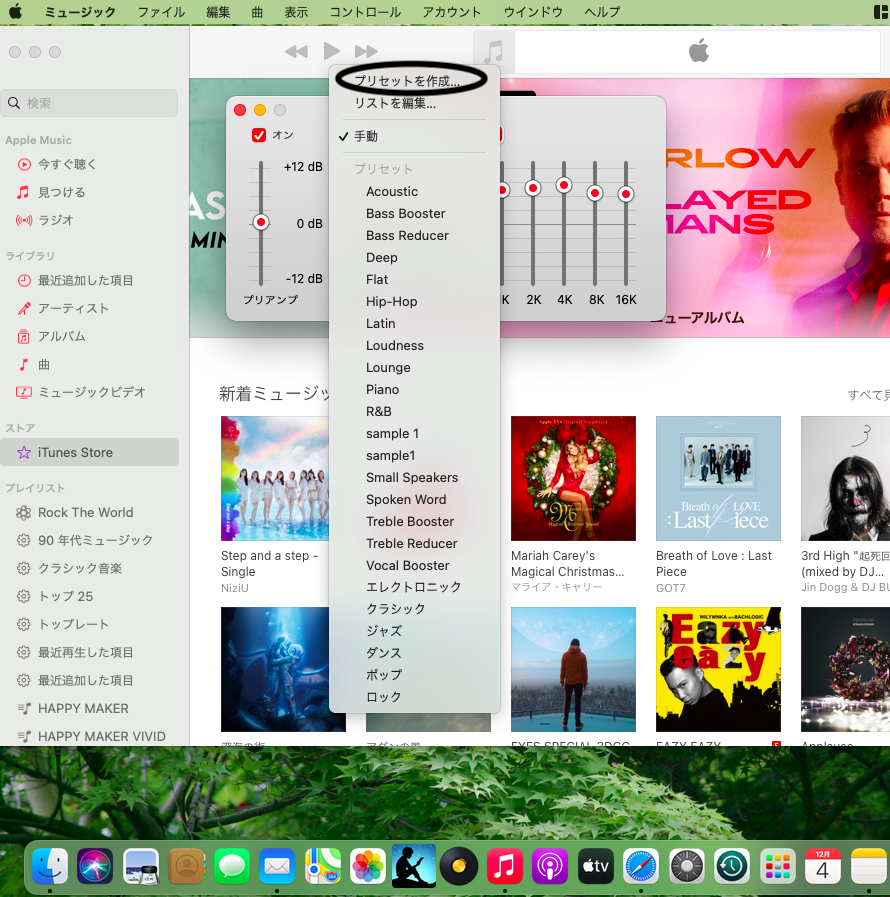890x897 pixels.
Task: Open 見つける music note icon
Action: click(23, 192)
